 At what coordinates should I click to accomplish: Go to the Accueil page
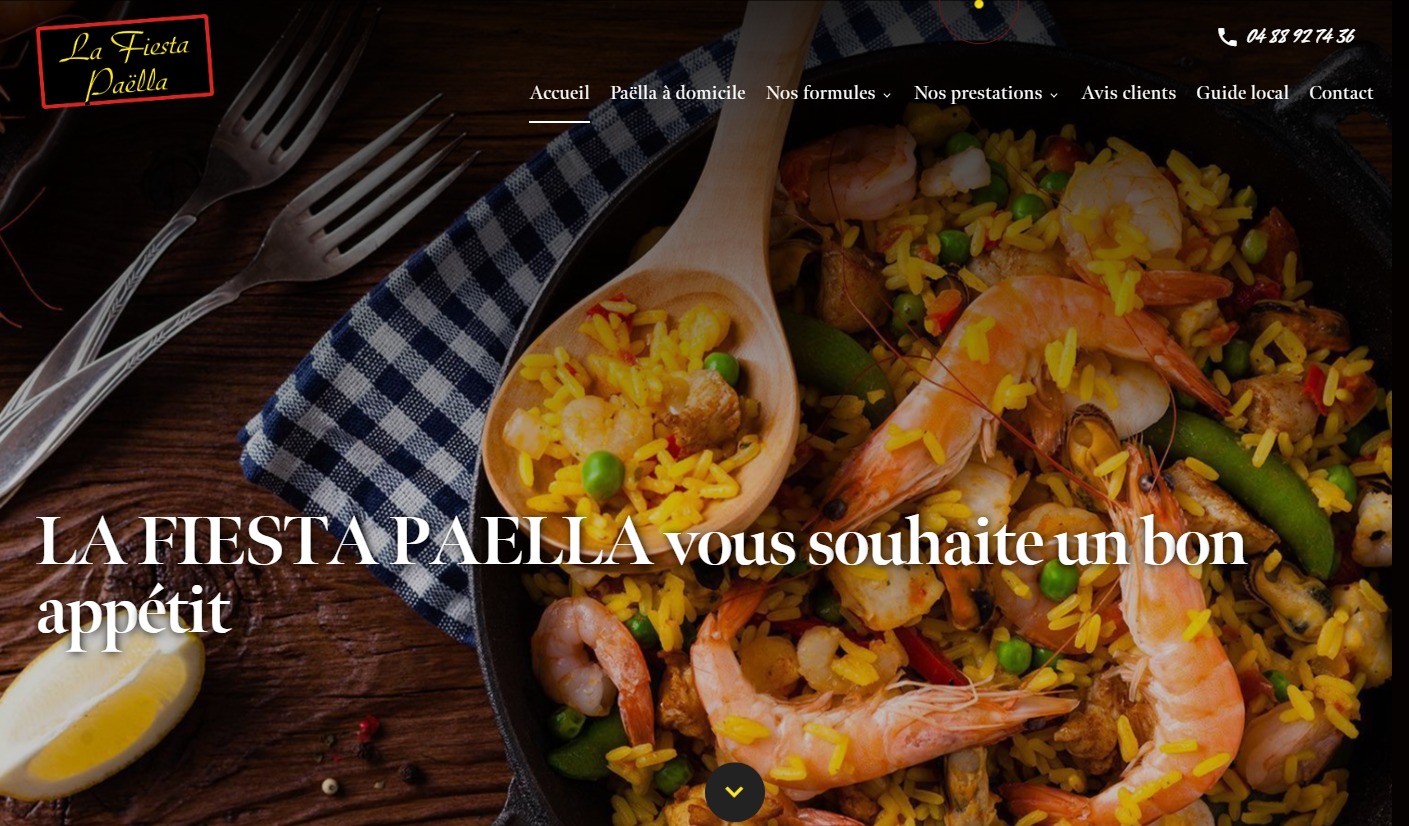point(559,93)
